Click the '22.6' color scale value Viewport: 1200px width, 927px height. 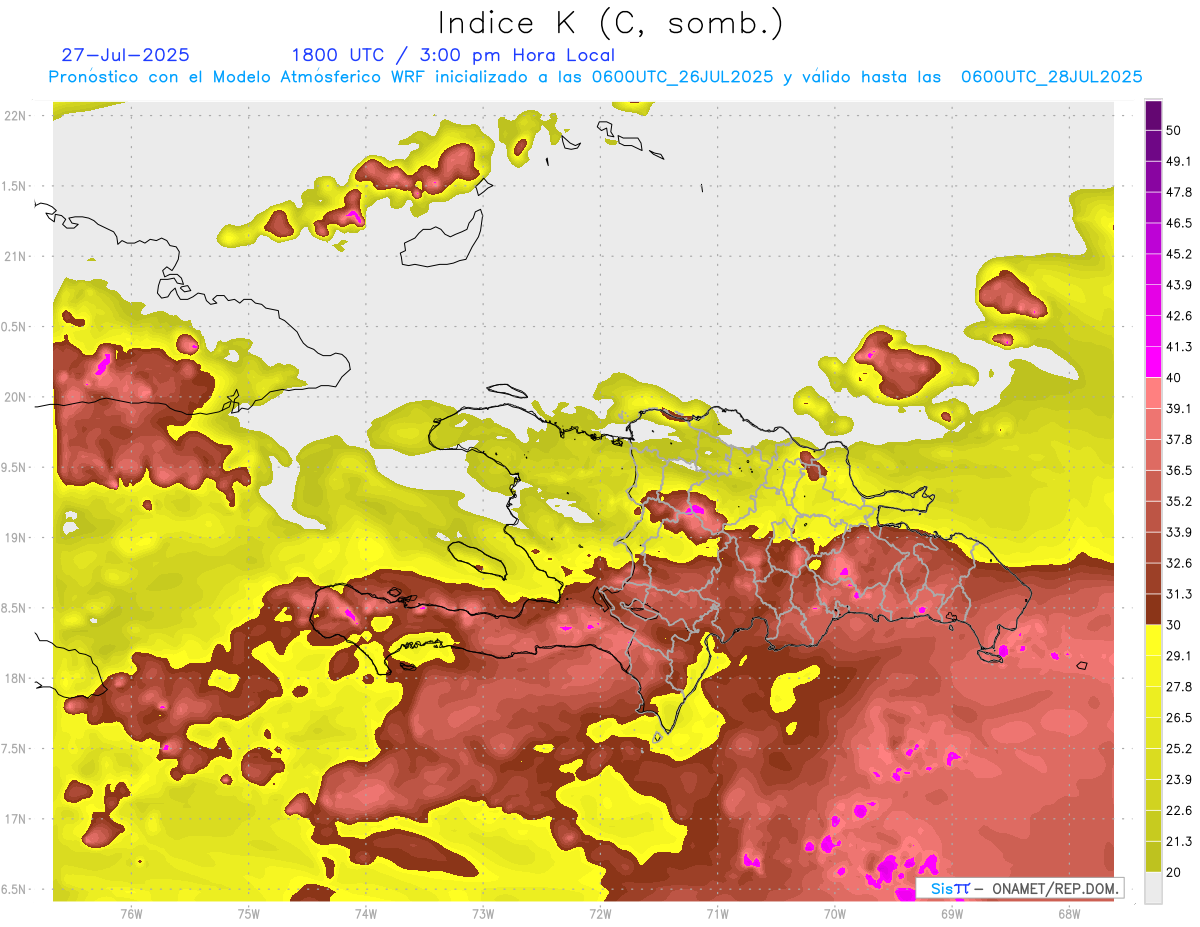point(1179,810)
